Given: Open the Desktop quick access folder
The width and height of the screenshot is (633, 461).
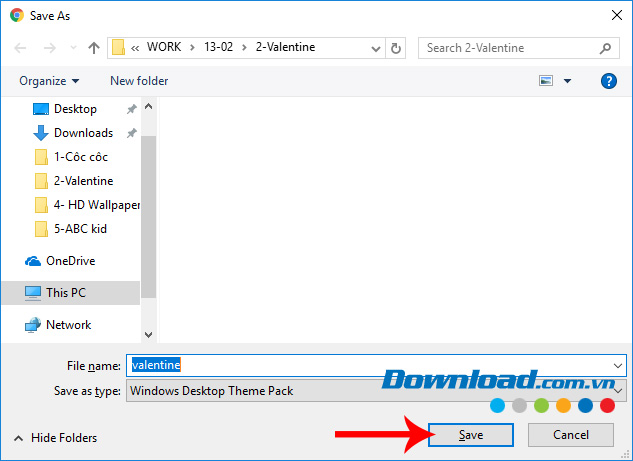Looking at the screenshot, I should coord(75,109).
